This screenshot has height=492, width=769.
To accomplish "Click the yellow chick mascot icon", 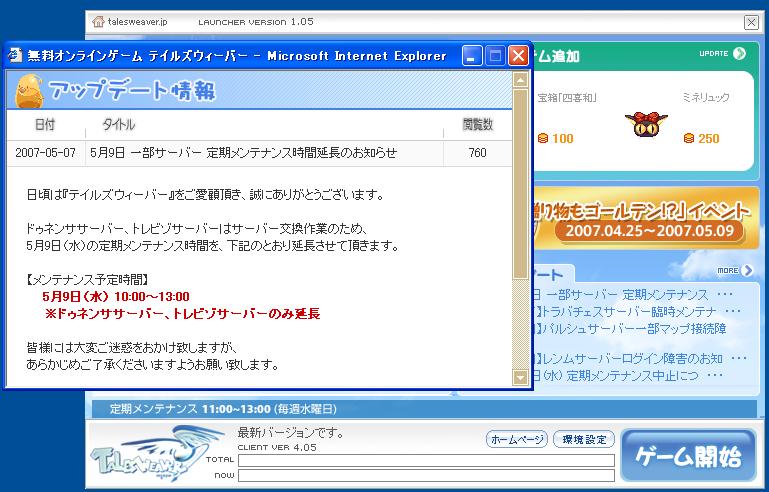I will (29, 91).
